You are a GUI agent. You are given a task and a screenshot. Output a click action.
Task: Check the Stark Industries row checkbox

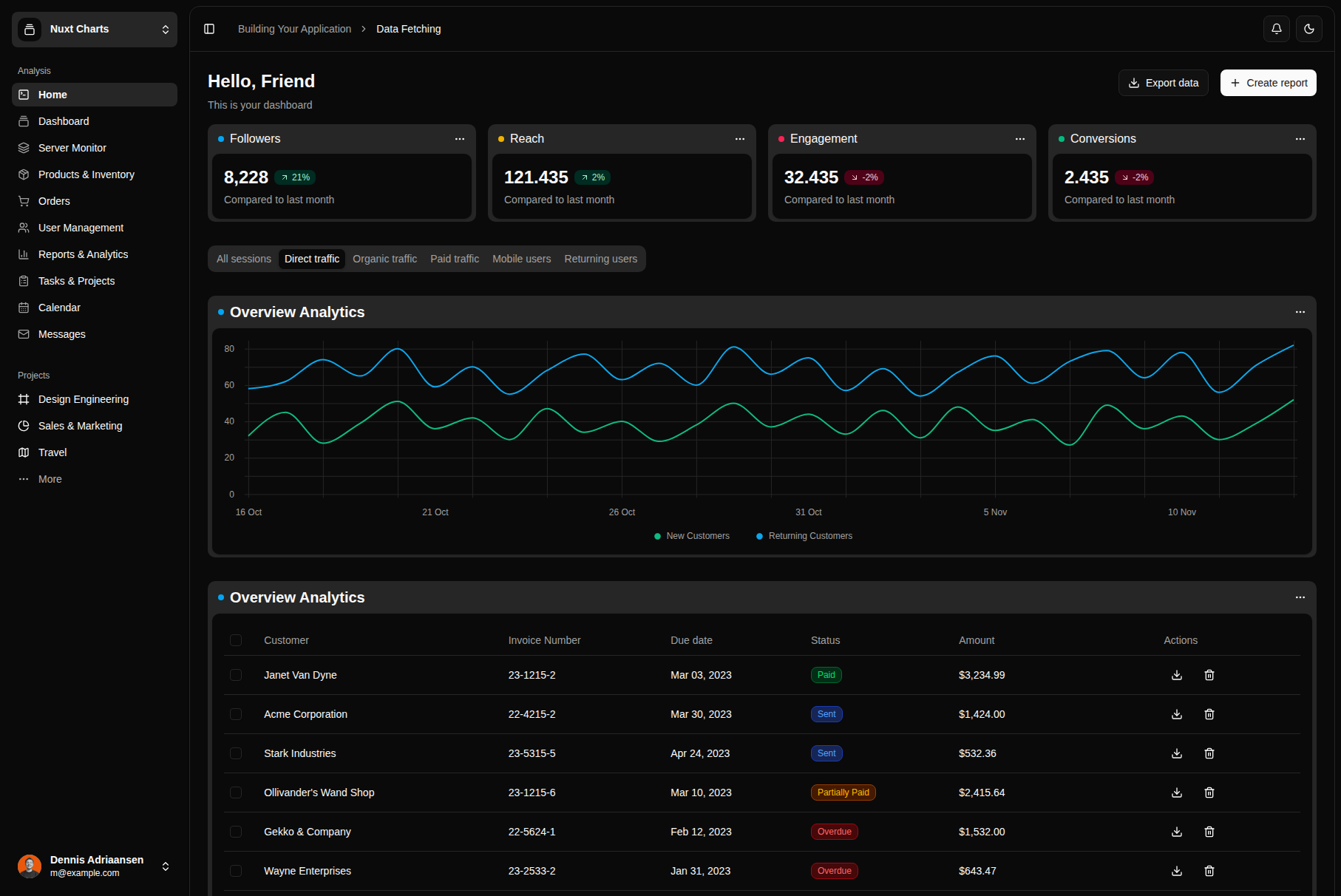[236, 753]
